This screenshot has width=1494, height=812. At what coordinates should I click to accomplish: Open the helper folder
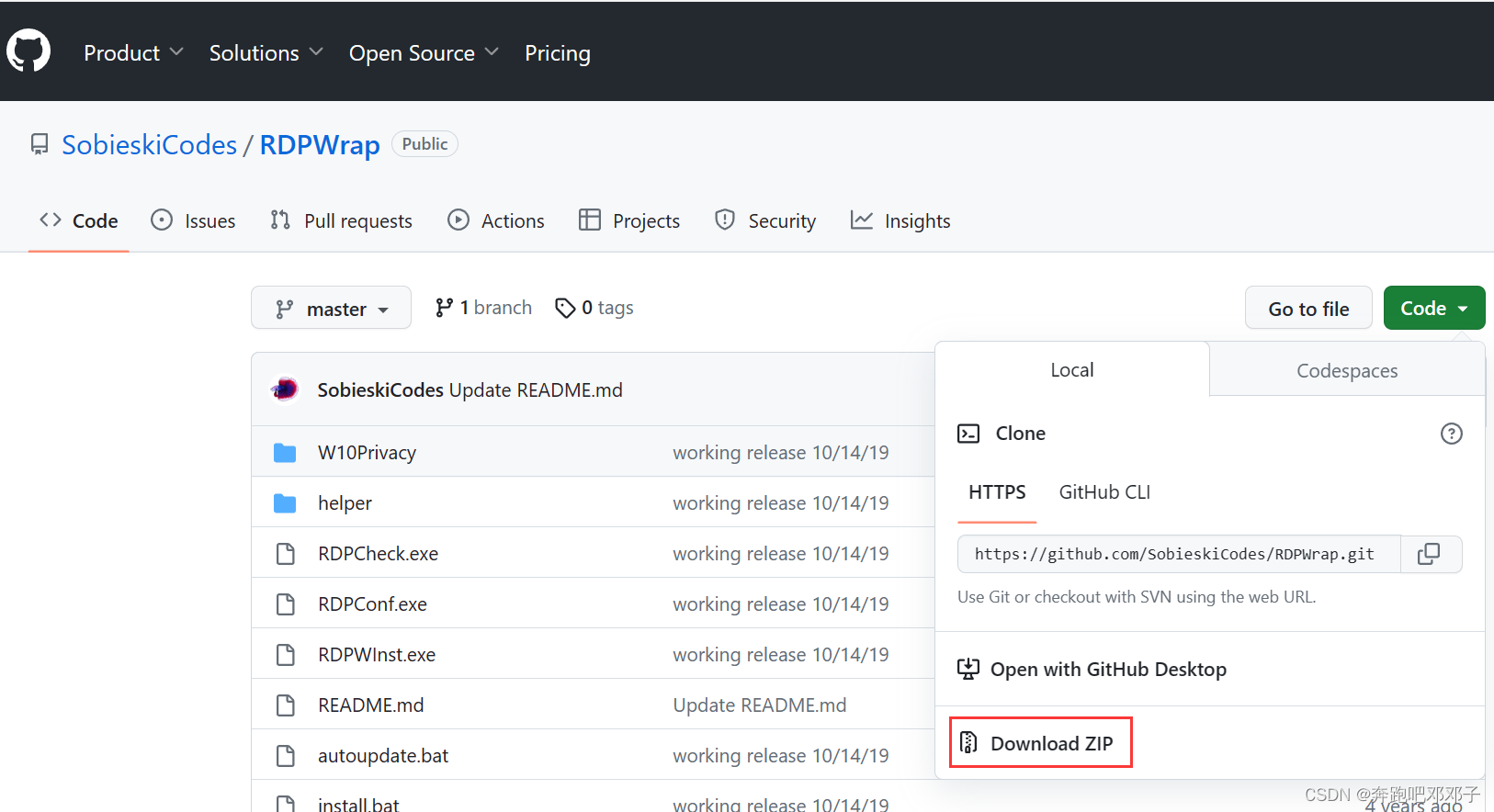pos(345,503)
